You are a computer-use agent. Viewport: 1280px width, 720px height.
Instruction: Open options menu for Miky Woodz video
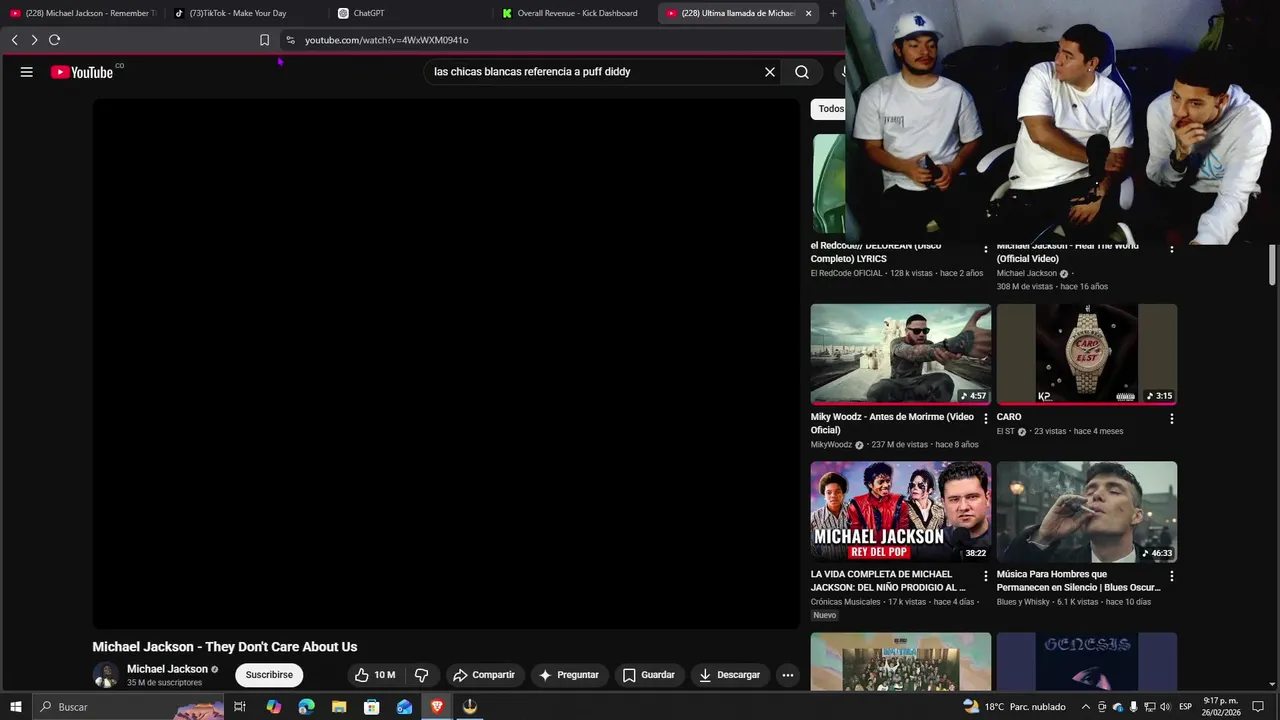[x=986, y=419]
